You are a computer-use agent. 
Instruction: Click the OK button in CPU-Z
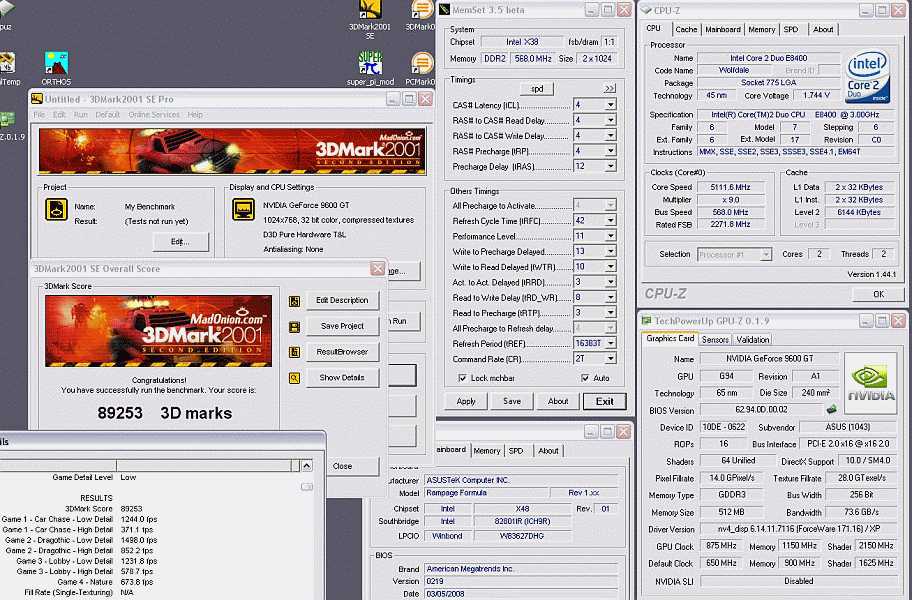(x=878, y=294)
